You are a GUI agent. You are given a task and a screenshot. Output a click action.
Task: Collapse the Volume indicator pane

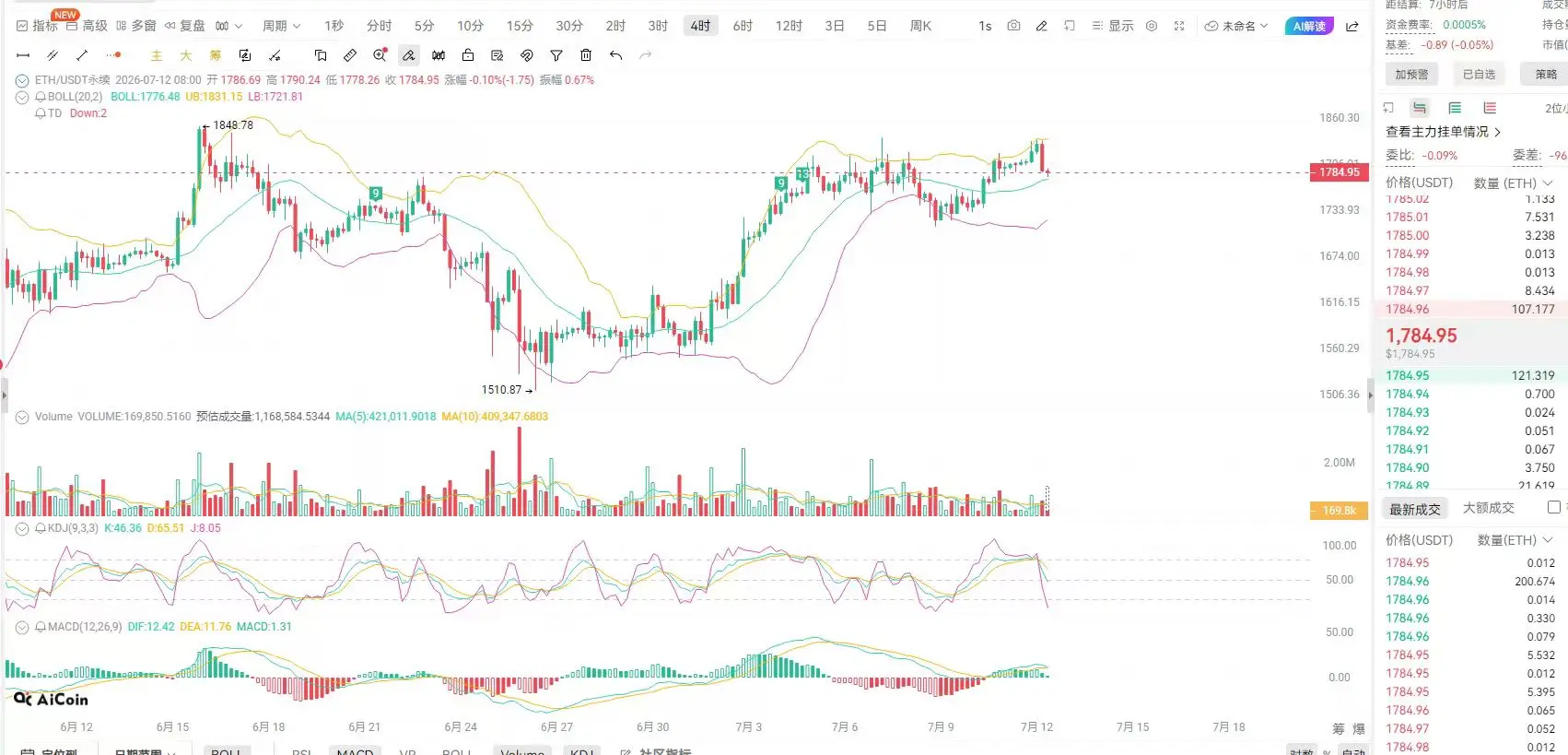(22, 417)
